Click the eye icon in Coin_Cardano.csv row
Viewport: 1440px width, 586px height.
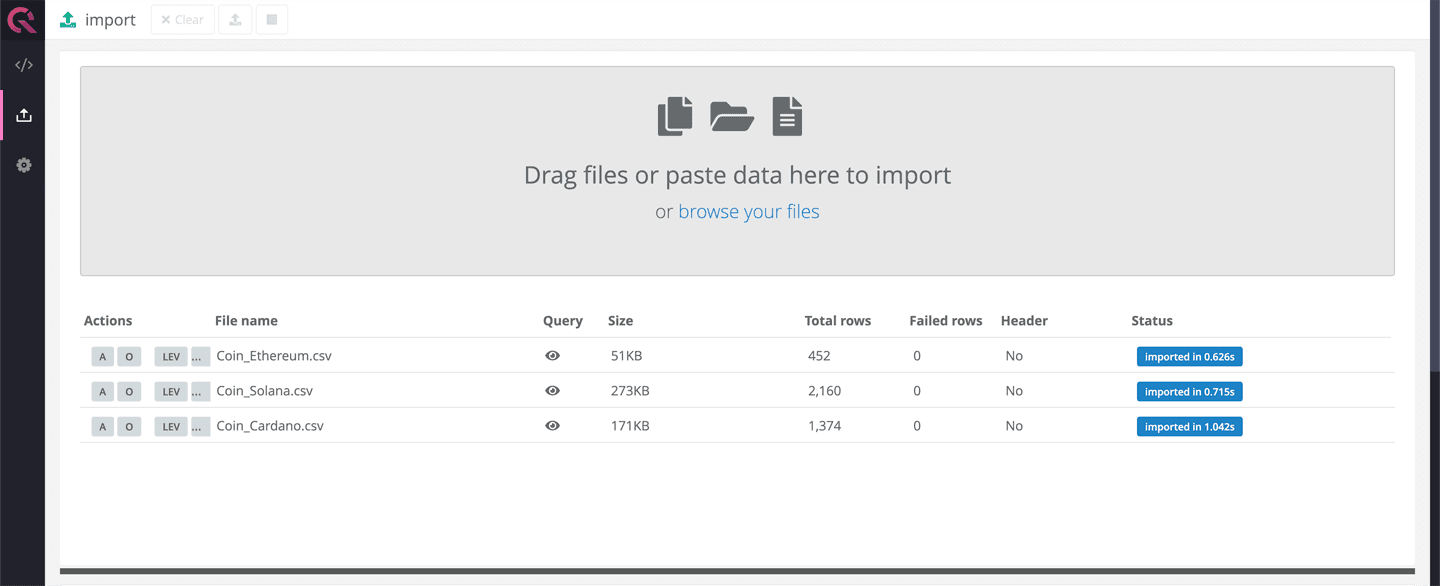click(552, 426)
